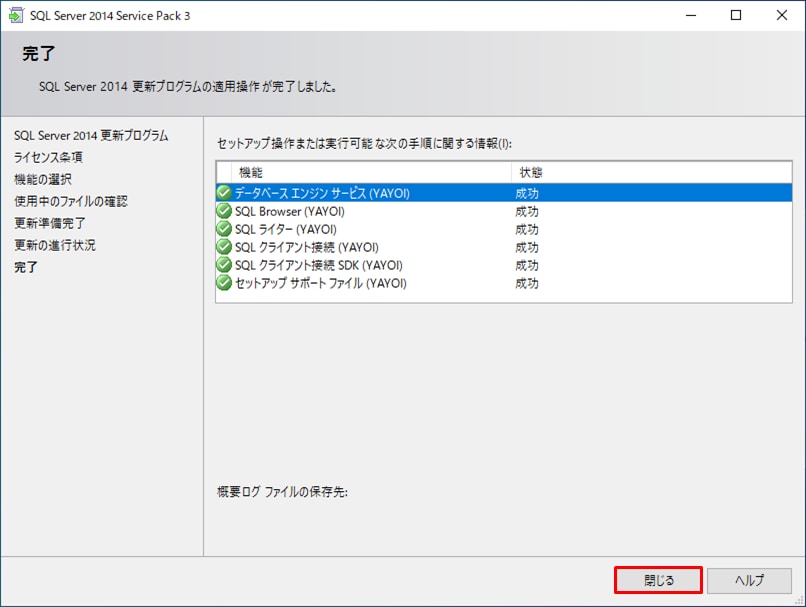This screenshot has height=607, width=806.
Task: Click the green check icon for SQL Browser (YAYOI)
Action: coord(224,211)
